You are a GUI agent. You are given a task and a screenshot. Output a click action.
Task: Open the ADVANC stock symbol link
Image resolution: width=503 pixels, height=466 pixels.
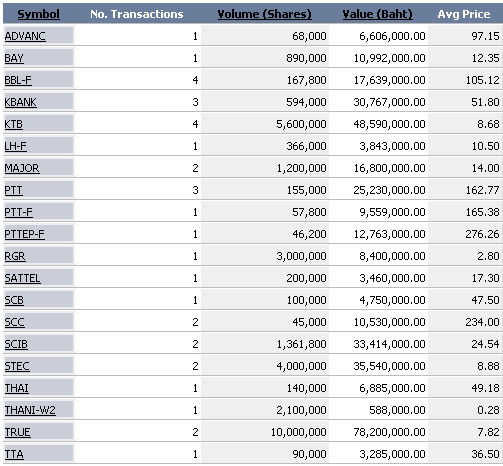pos(25,36)
